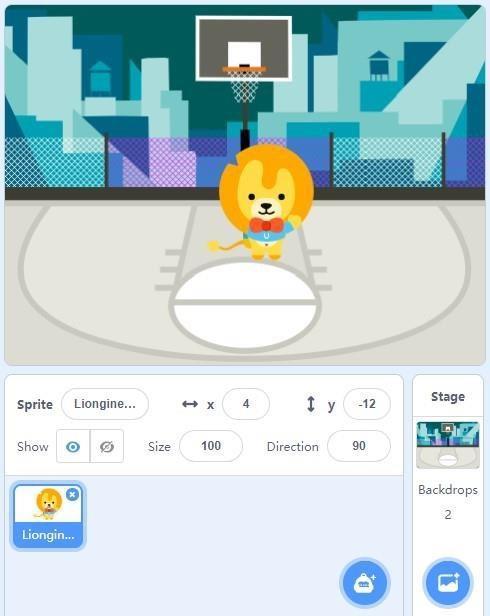Click the x position field showing 4
490x616 pixels.
point(246,404)
